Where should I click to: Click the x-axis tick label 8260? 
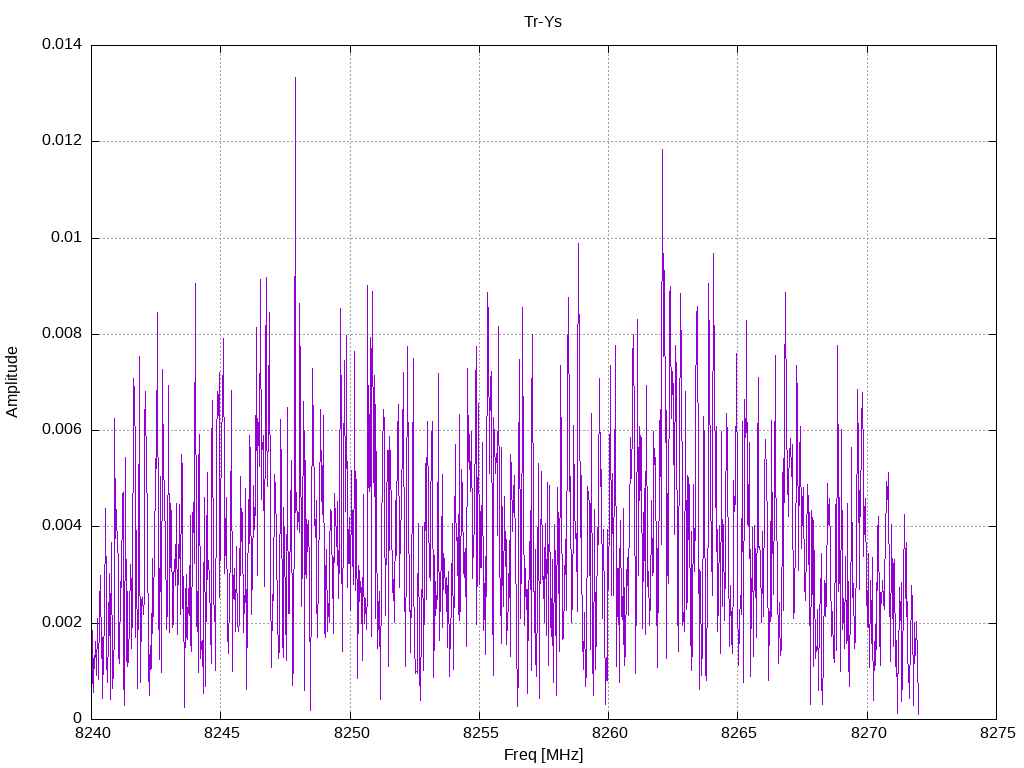tap(609, 733)
